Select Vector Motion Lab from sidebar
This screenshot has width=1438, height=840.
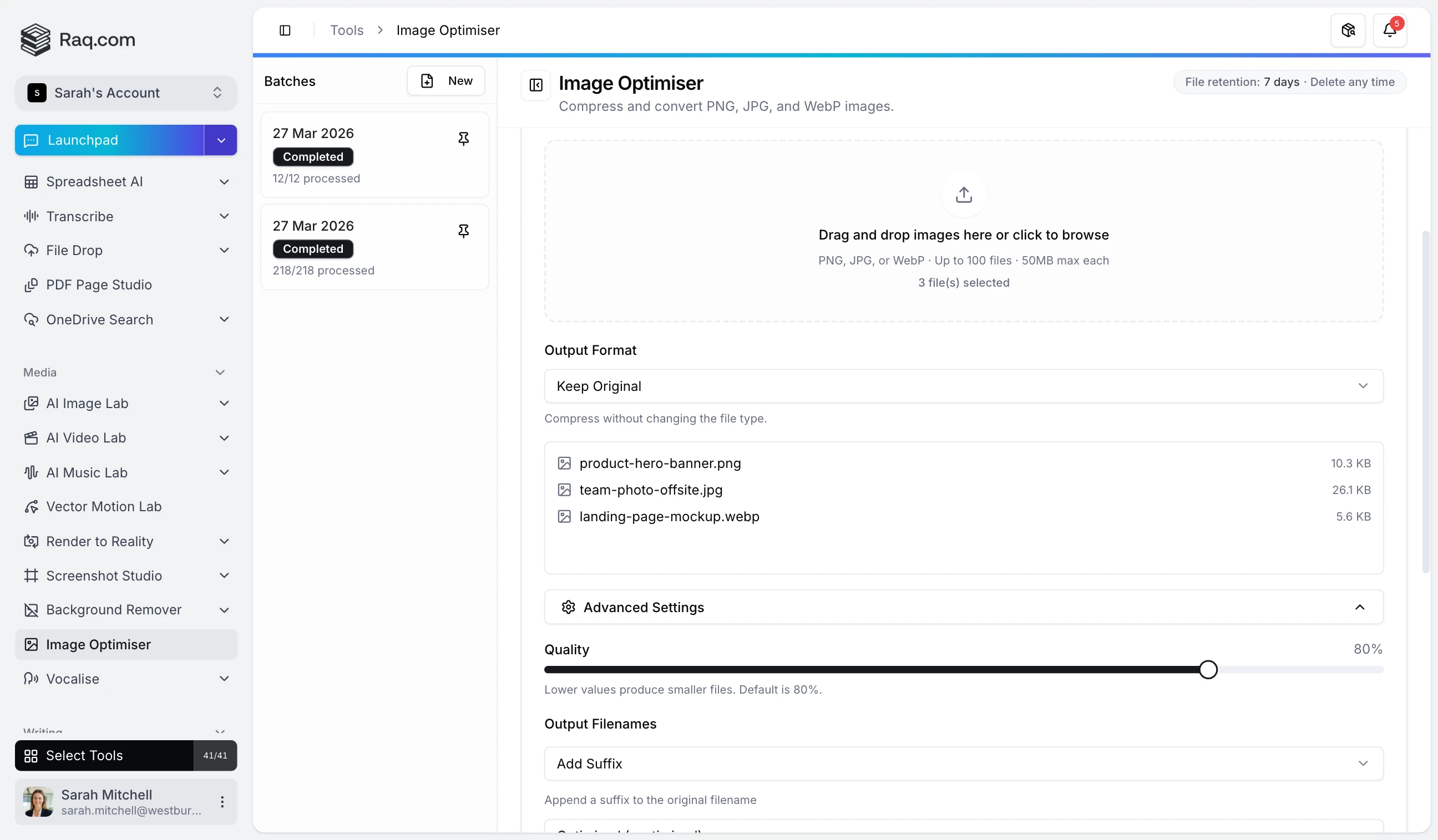click(103, 506)
